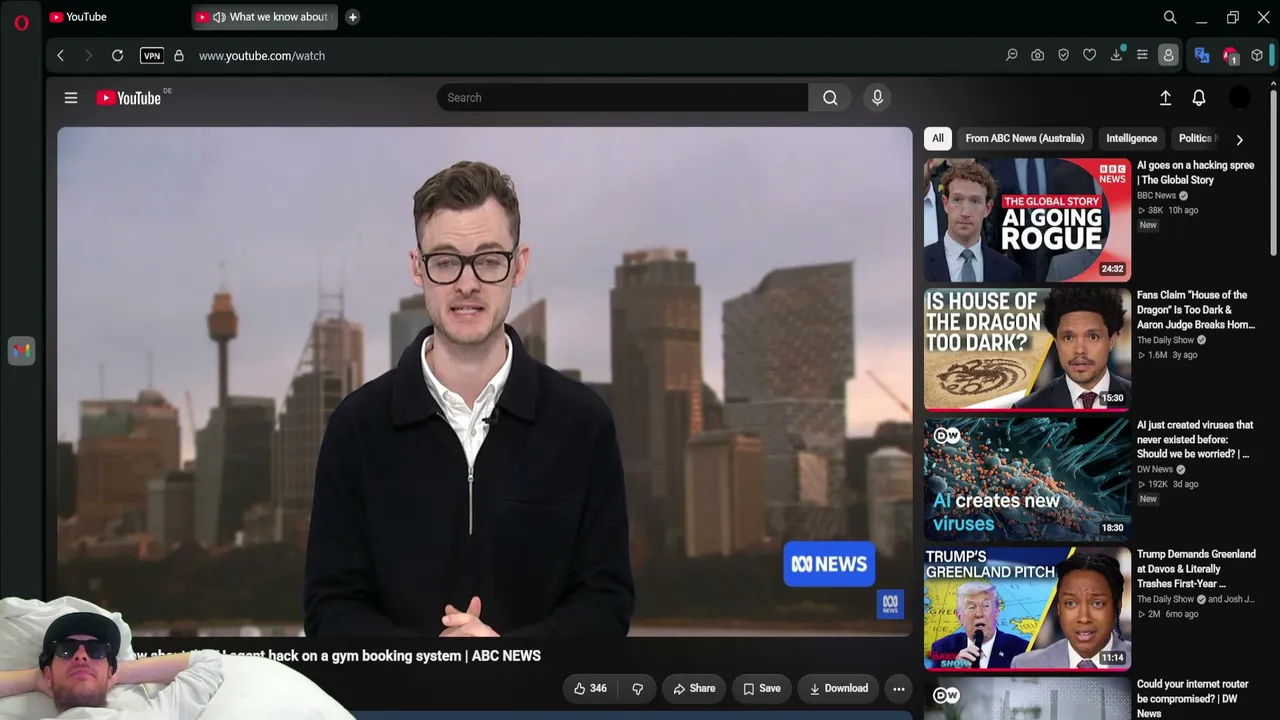The image size is (1280, 720).
Task: Save the video to a playlist
Action: click(762, 689)
